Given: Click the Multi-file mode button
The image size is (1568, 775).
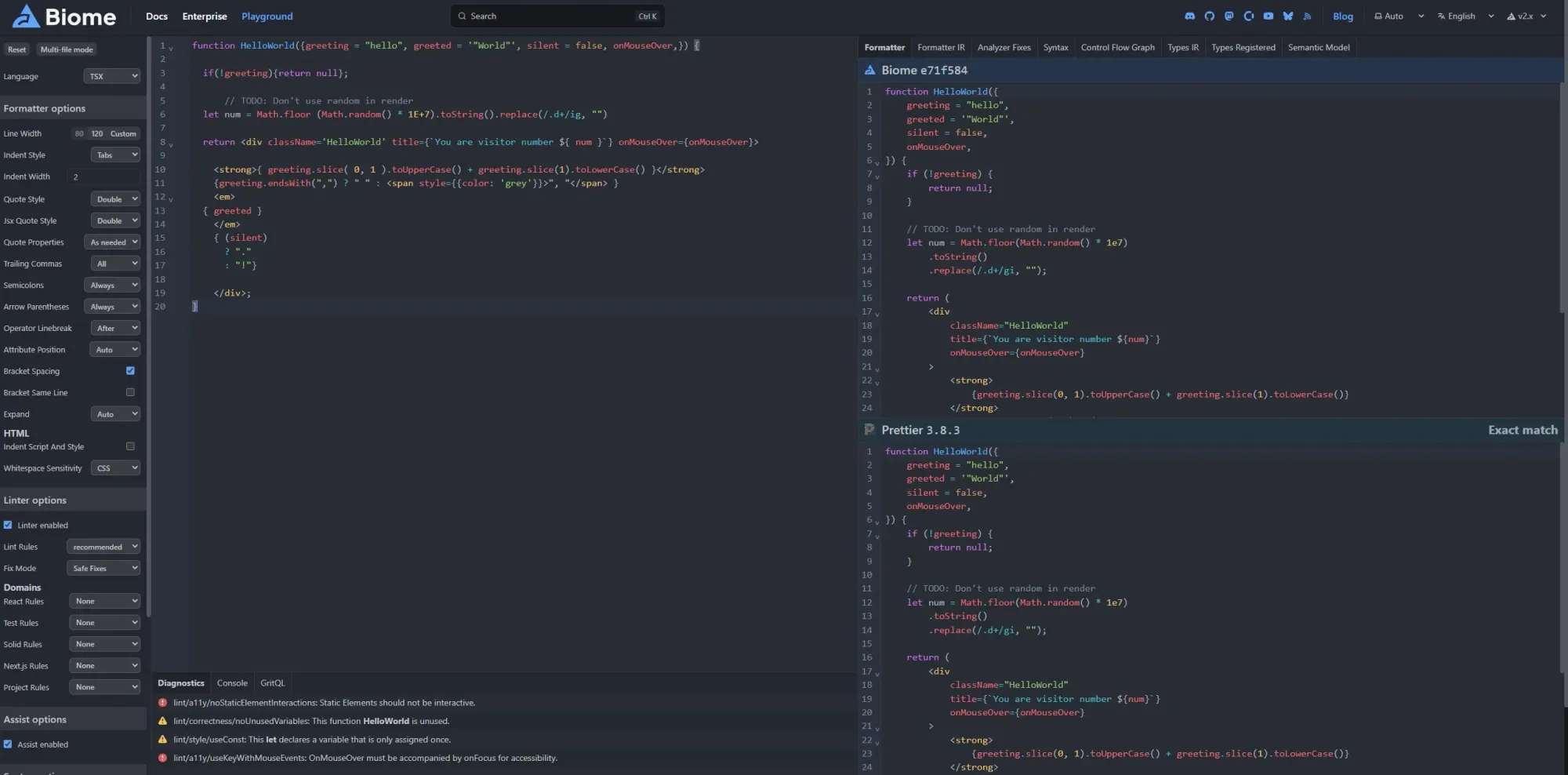Looking at the screenshot, I should [x=67, y=49].
